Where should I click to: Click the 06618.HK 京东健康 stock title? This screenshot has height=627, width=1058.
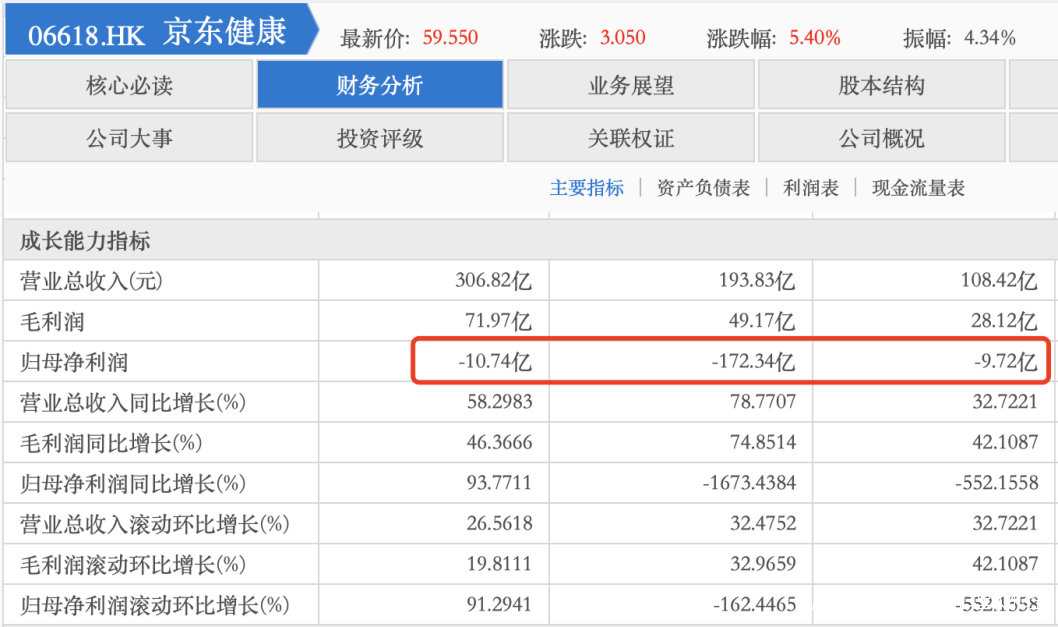(x=157, y=33)
